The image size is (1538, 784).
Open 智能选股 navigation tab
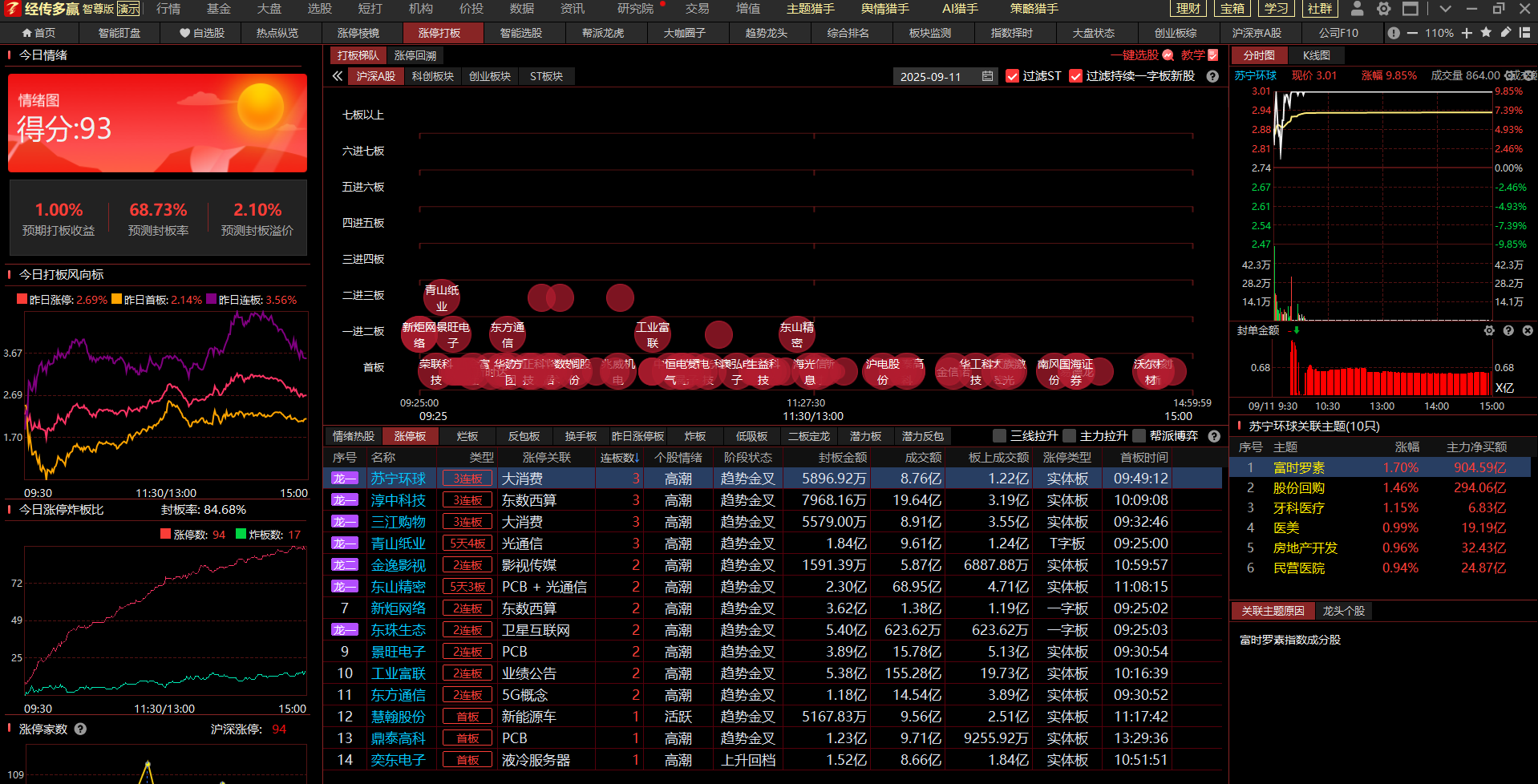(521, 33)
